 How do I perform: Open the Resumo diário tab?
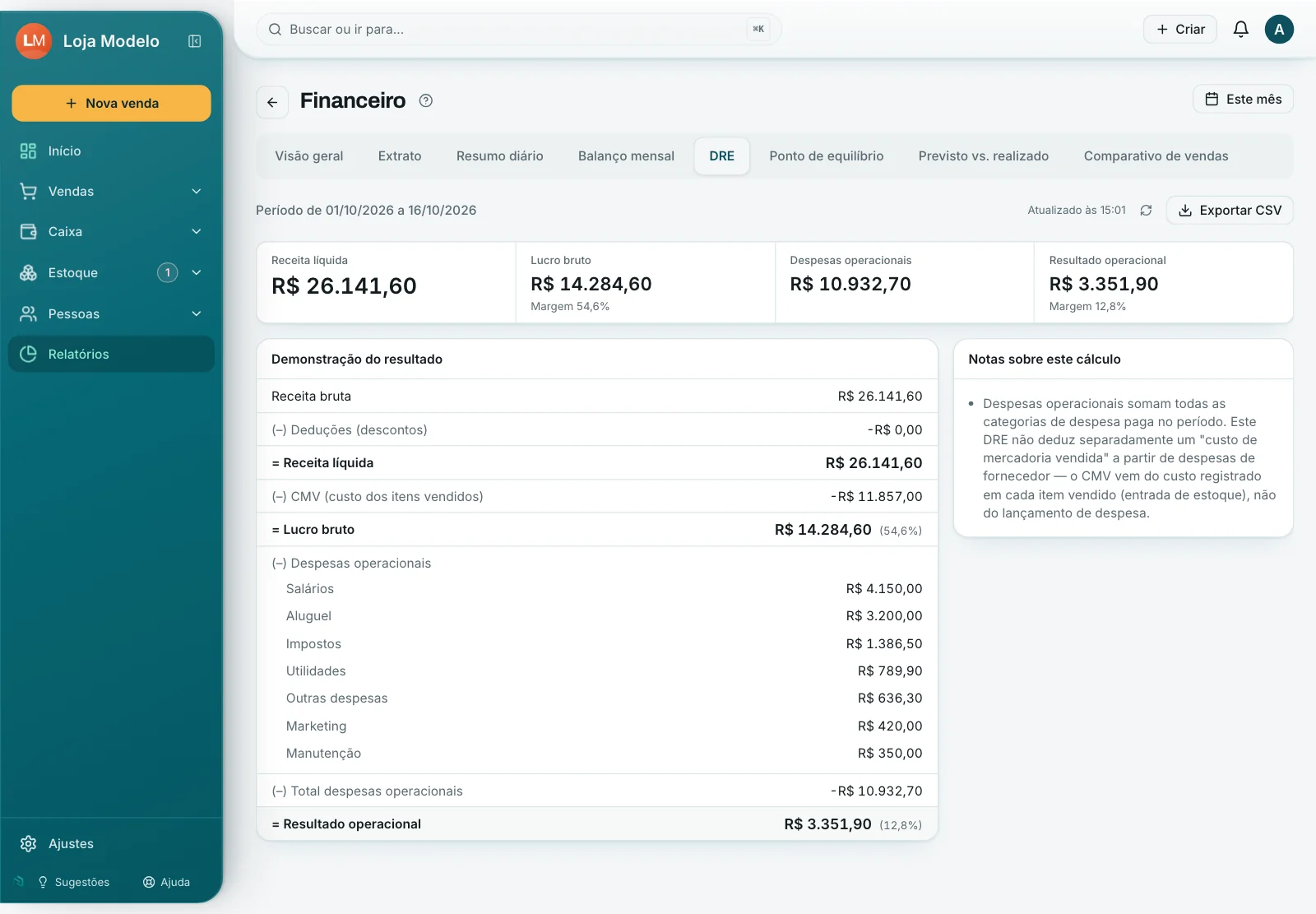(x=500, y=156)
